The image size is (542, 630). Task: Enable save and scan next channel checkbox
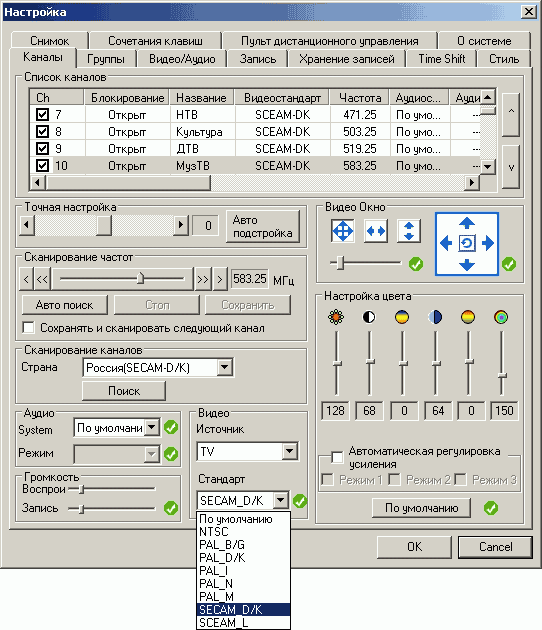29,327
